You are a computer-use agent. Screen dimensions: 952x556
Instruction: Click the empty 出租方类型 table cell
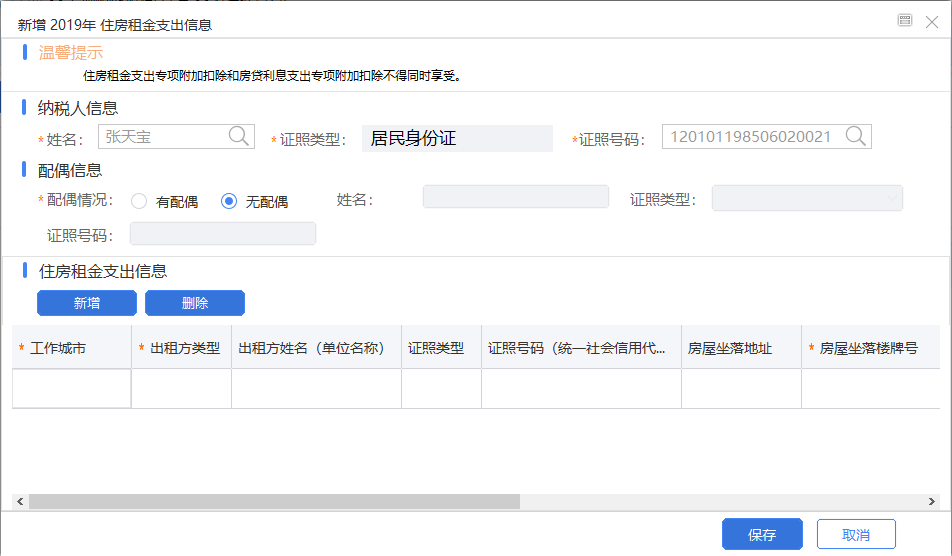click(182, 388)
